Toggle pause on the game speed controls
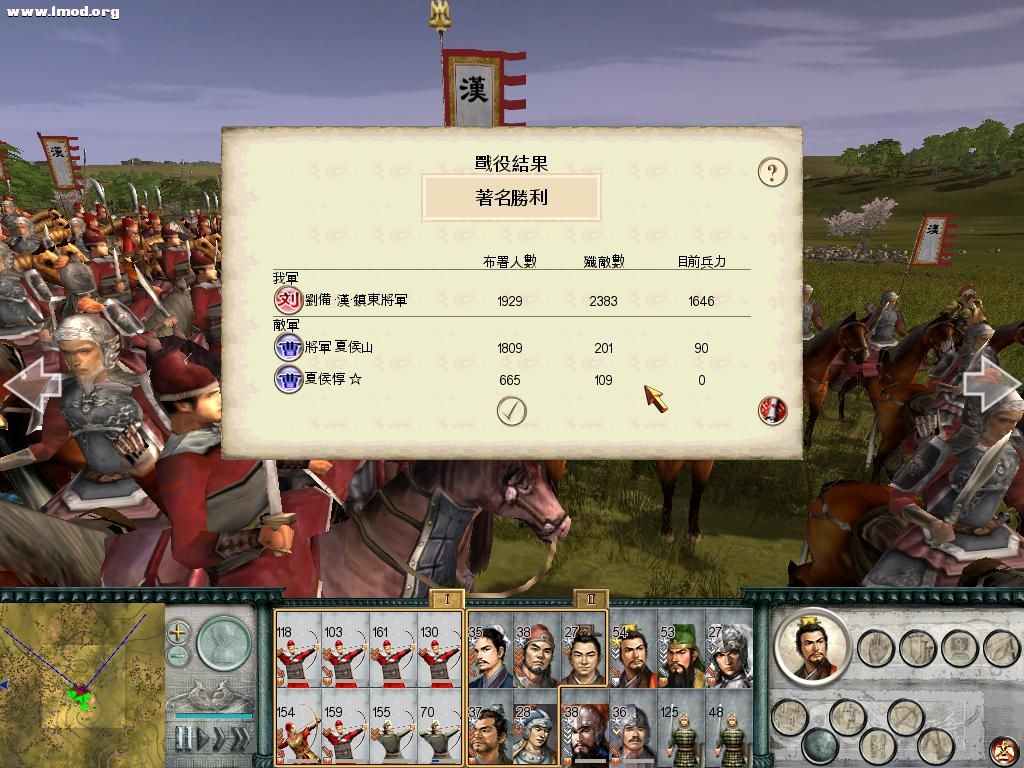Image resolution: width=1024 pixels, height=768 pixels. click(184, 739)
